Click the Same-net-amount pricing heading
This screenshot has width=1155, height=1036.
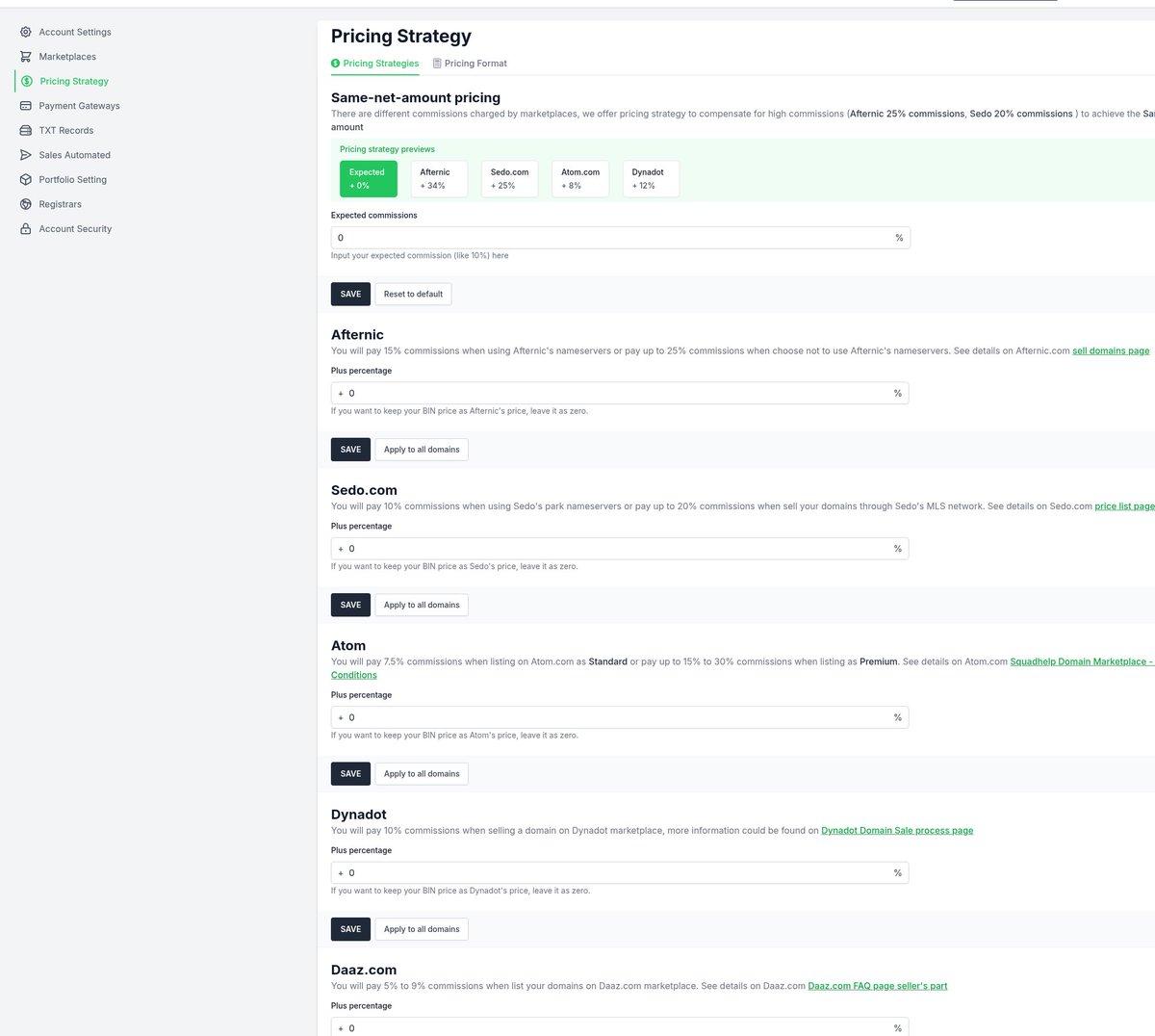(416, 97)
